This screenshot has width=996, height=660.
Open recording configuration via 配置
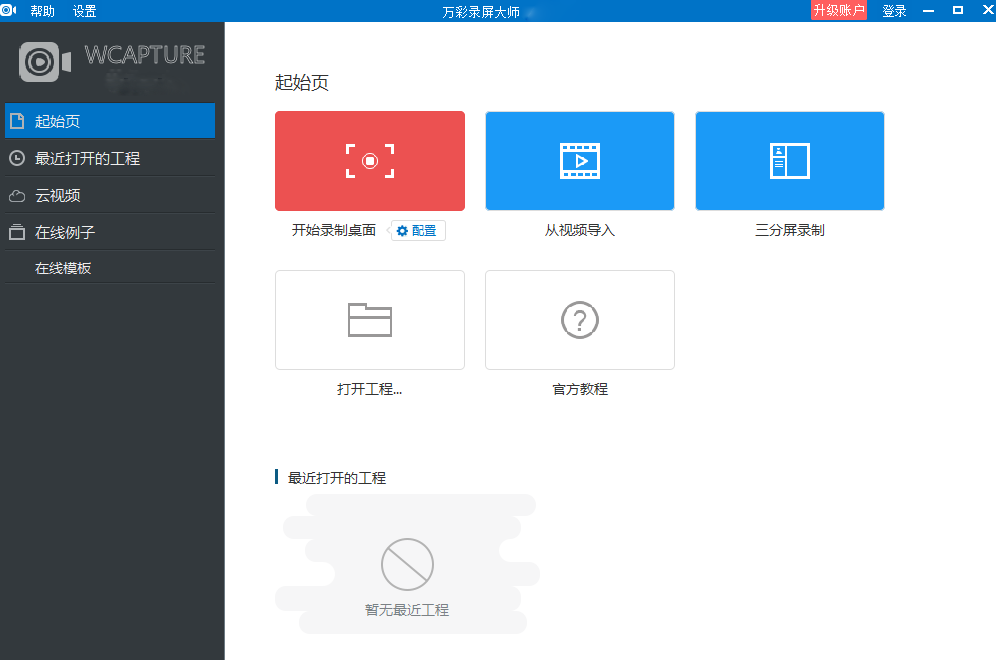coord(417,230)
